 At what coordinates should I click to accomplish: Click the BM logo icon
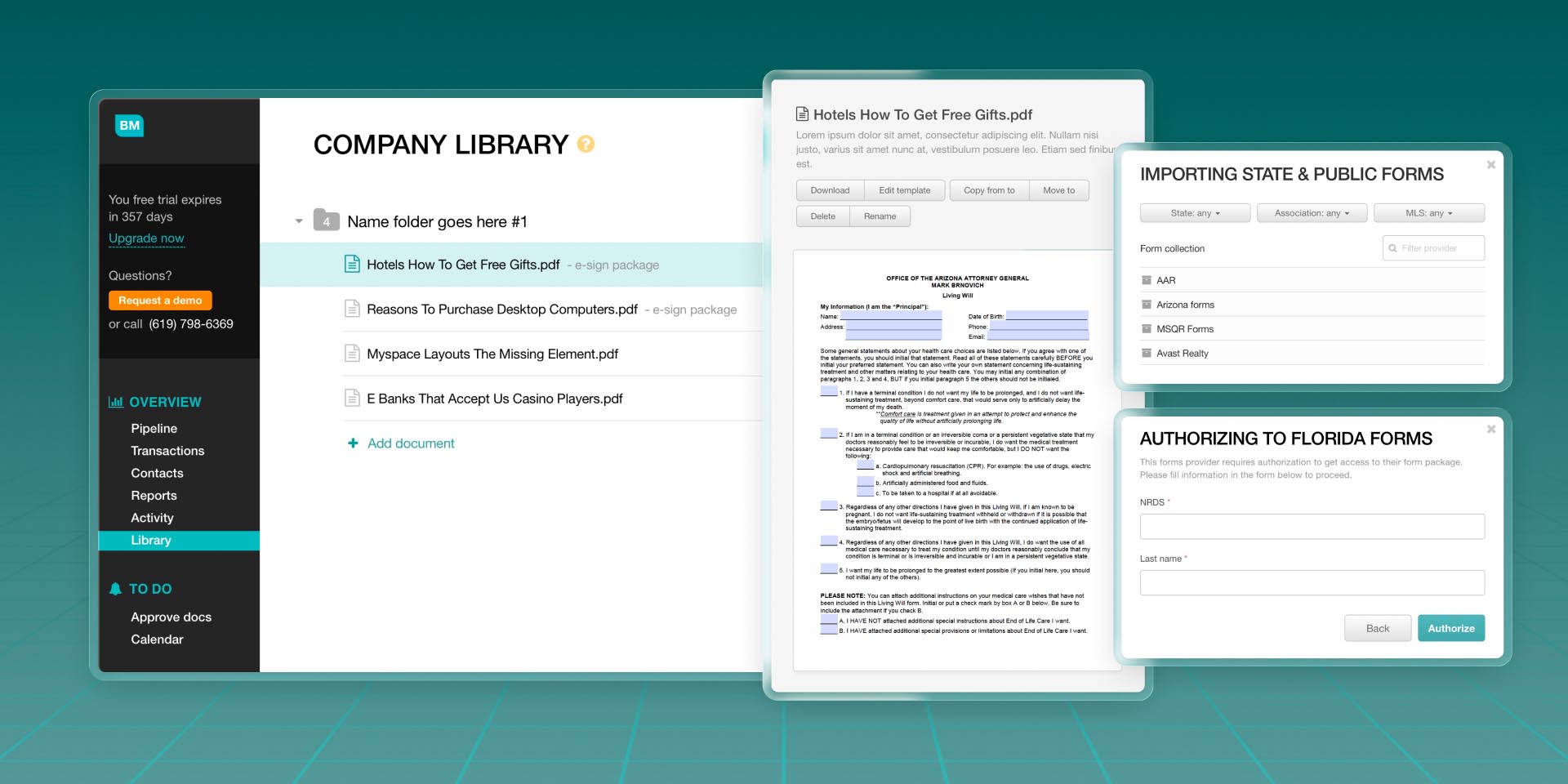[x=129, y=126]
